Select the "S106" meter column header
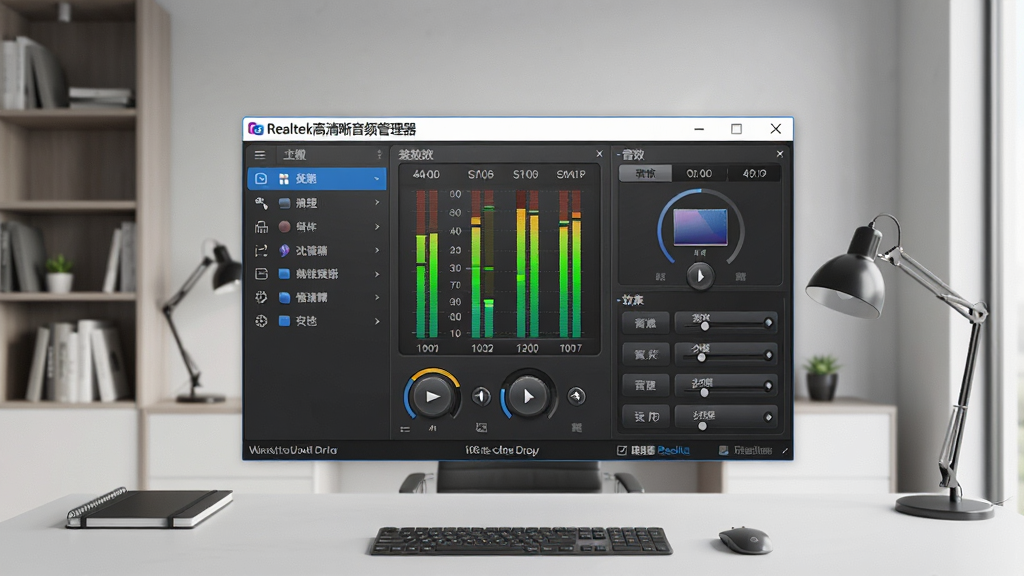1024x576 pixels. (x=481, y=174)
